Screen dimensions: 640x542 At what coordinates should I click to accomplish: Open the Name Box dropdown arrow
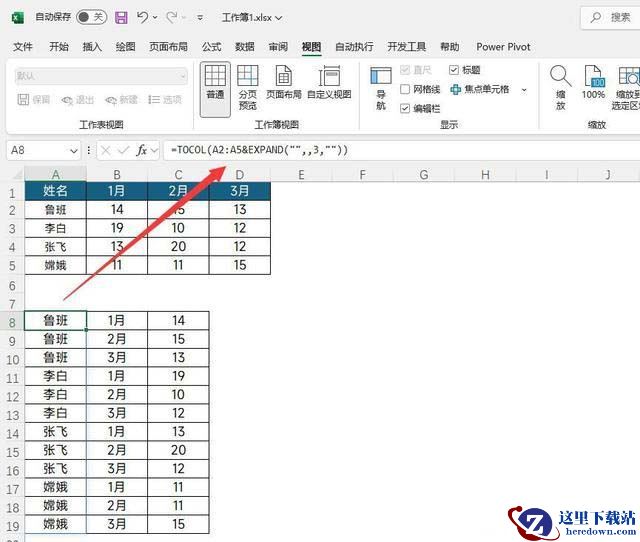(x=74, y=151)
